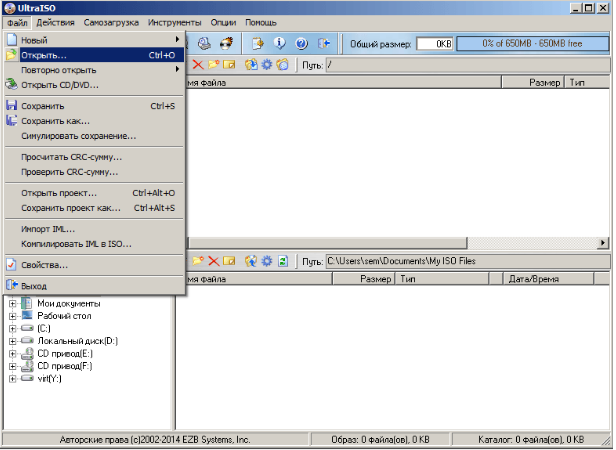Screen dimensions: 616x450
Task: Select Сохранить как... menu entry
Action: (94, 121)
